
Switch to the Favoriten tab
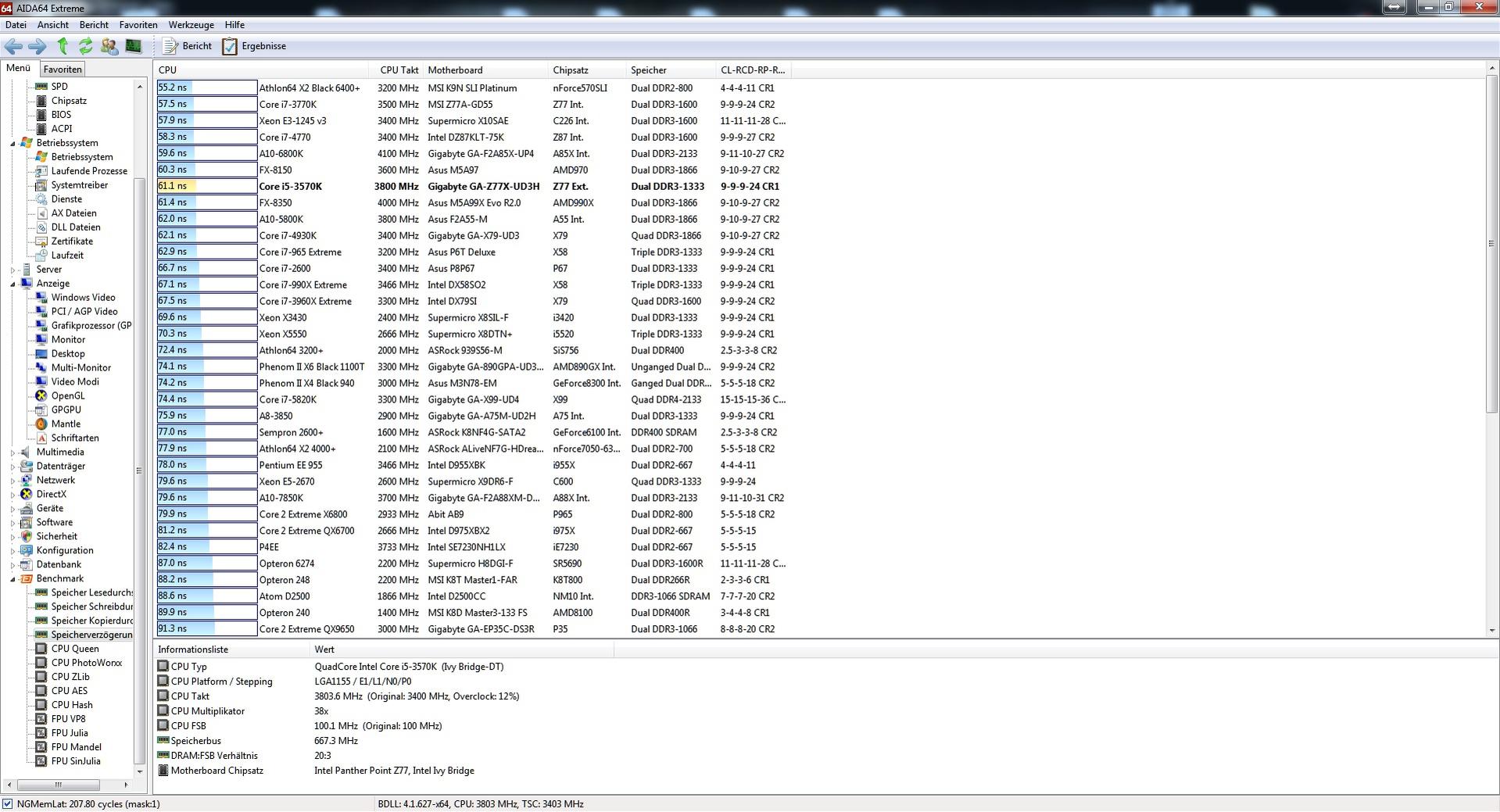63,70
